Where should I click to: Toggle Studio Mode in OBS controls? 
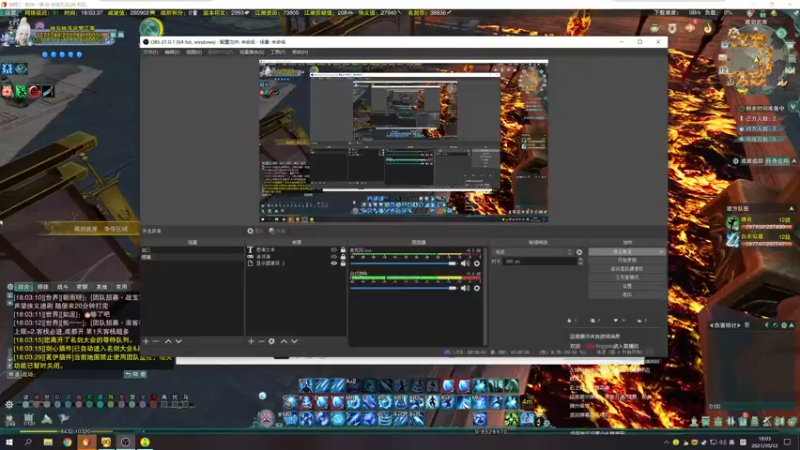627,277
